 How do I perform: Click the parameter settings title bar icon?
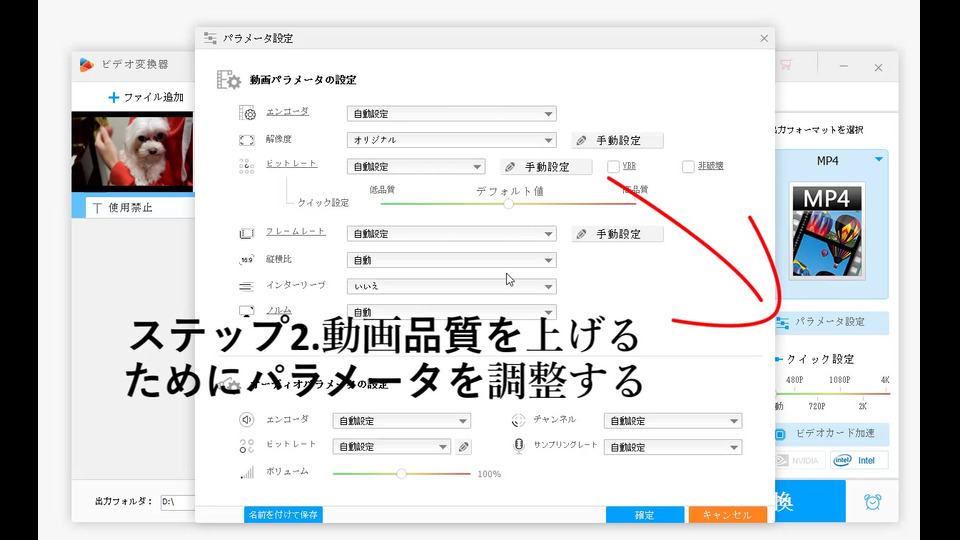[x=210, y=39]
